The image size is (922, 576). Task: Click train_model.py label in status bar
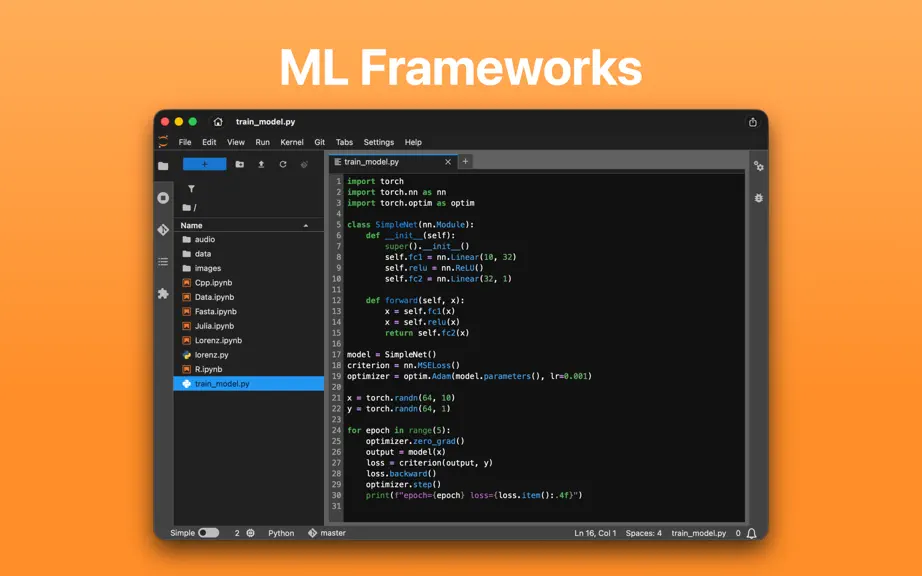(x=699, y=533)
